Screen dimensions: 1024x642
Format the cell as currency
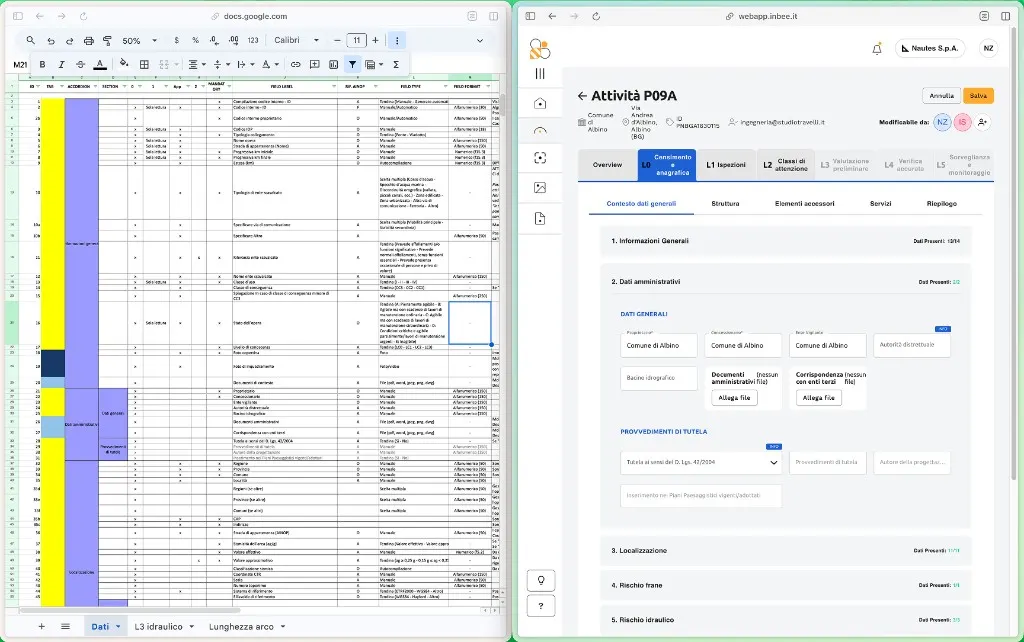[x=176, y=40]
